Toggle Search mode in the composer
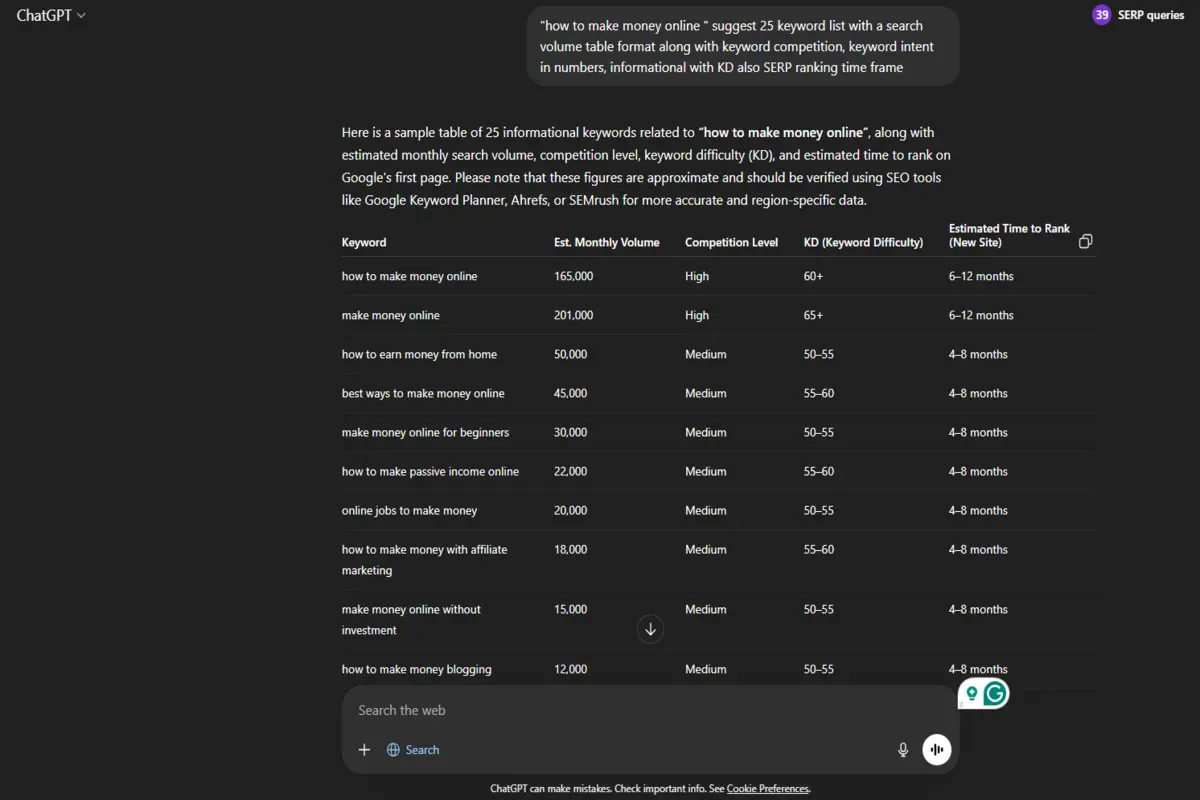Screen dimensions: 1200x800 tap(413, 749)
